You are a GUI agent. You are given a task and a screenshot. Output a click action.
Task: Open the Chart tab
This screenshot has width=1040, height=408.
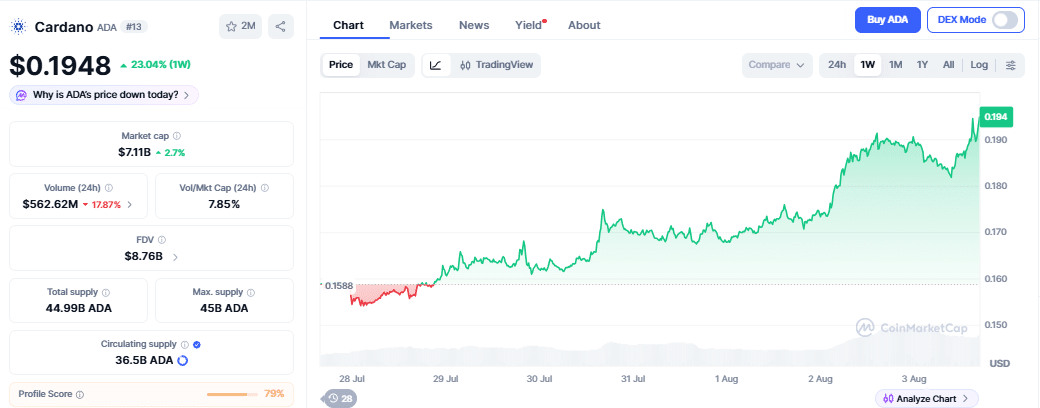348,25
